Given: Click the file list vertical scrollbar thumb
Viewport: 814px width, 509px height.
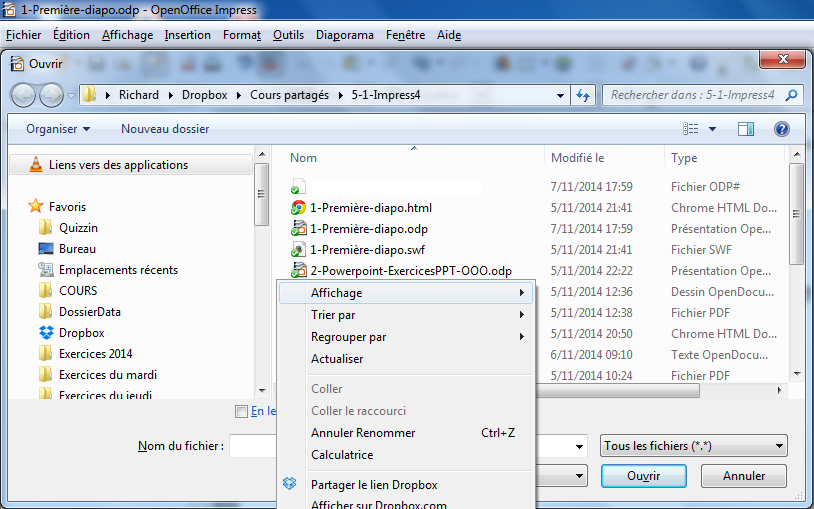Looking at the screenshot, I should tap(796, 214).
